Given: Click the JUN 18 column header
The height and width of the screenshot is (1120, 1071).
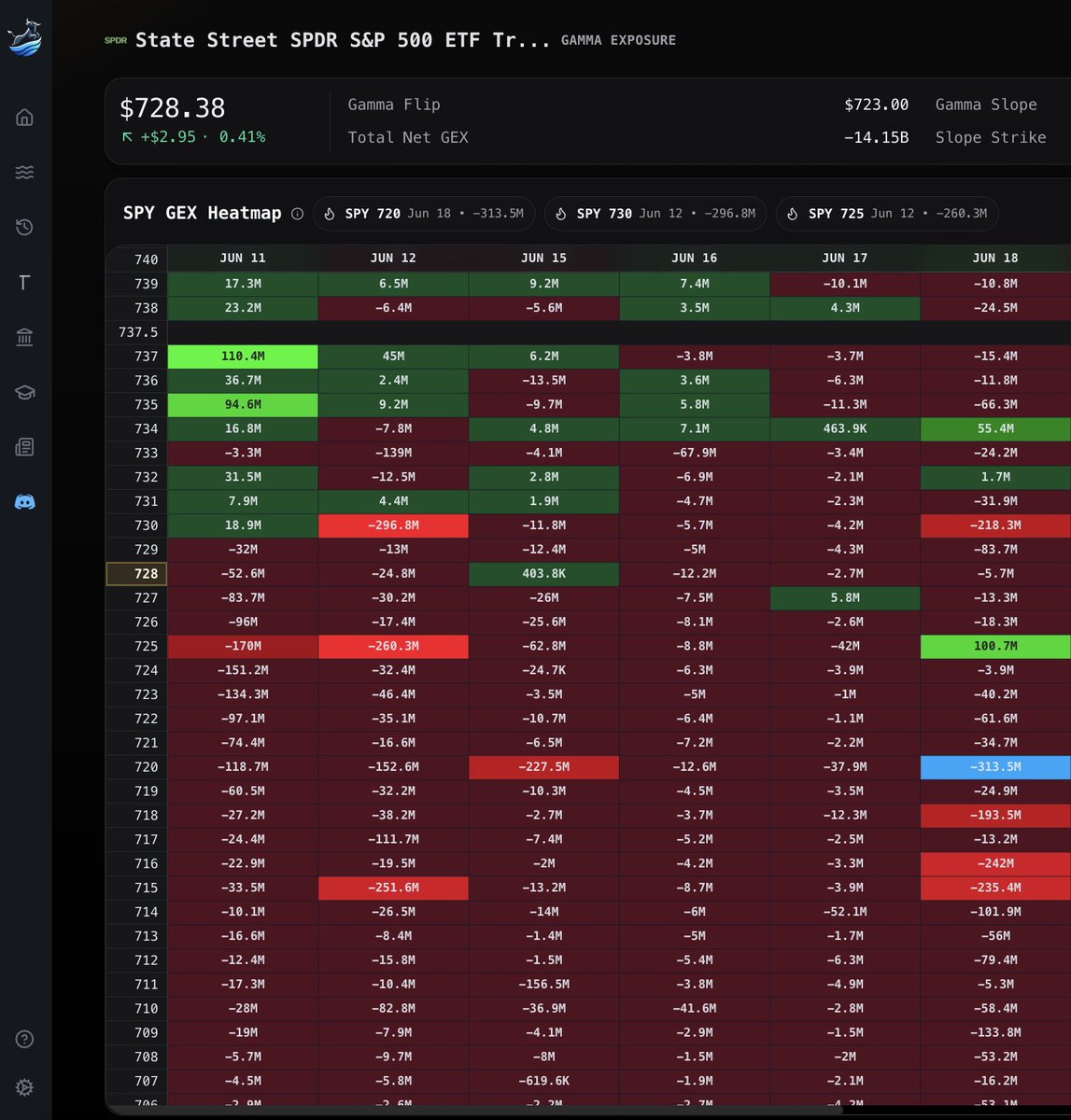Looking at the screenshot, I should [995, 259].
